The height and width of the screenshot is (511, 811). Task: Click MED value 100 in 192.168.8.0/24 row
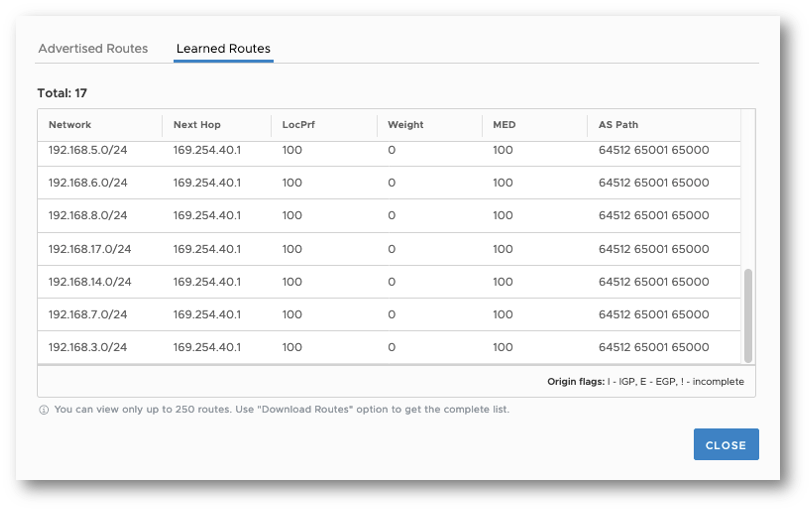(x=503, y=215)
